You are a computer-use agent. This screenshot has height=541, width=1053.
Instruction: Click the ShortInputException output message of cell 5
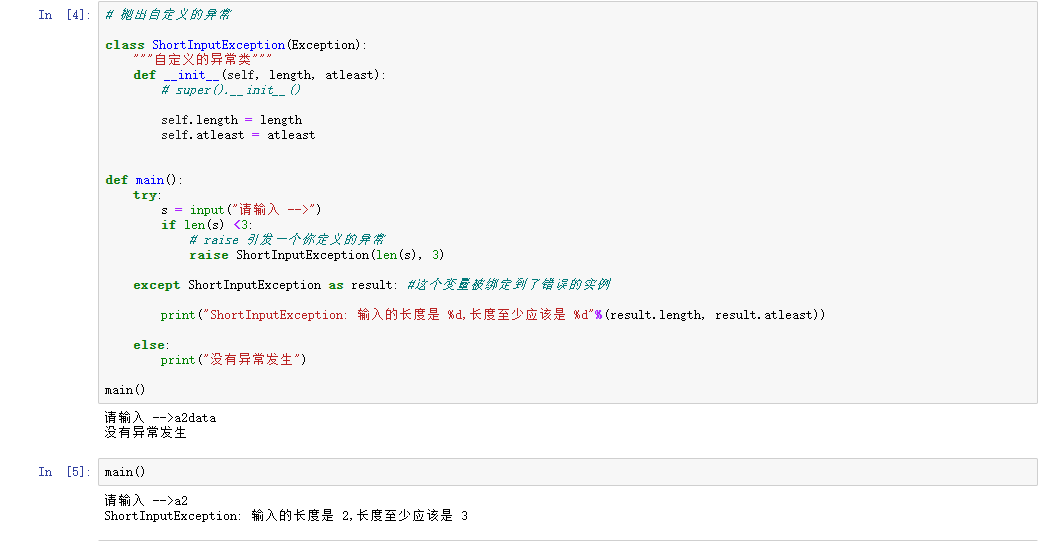[285, 516]
